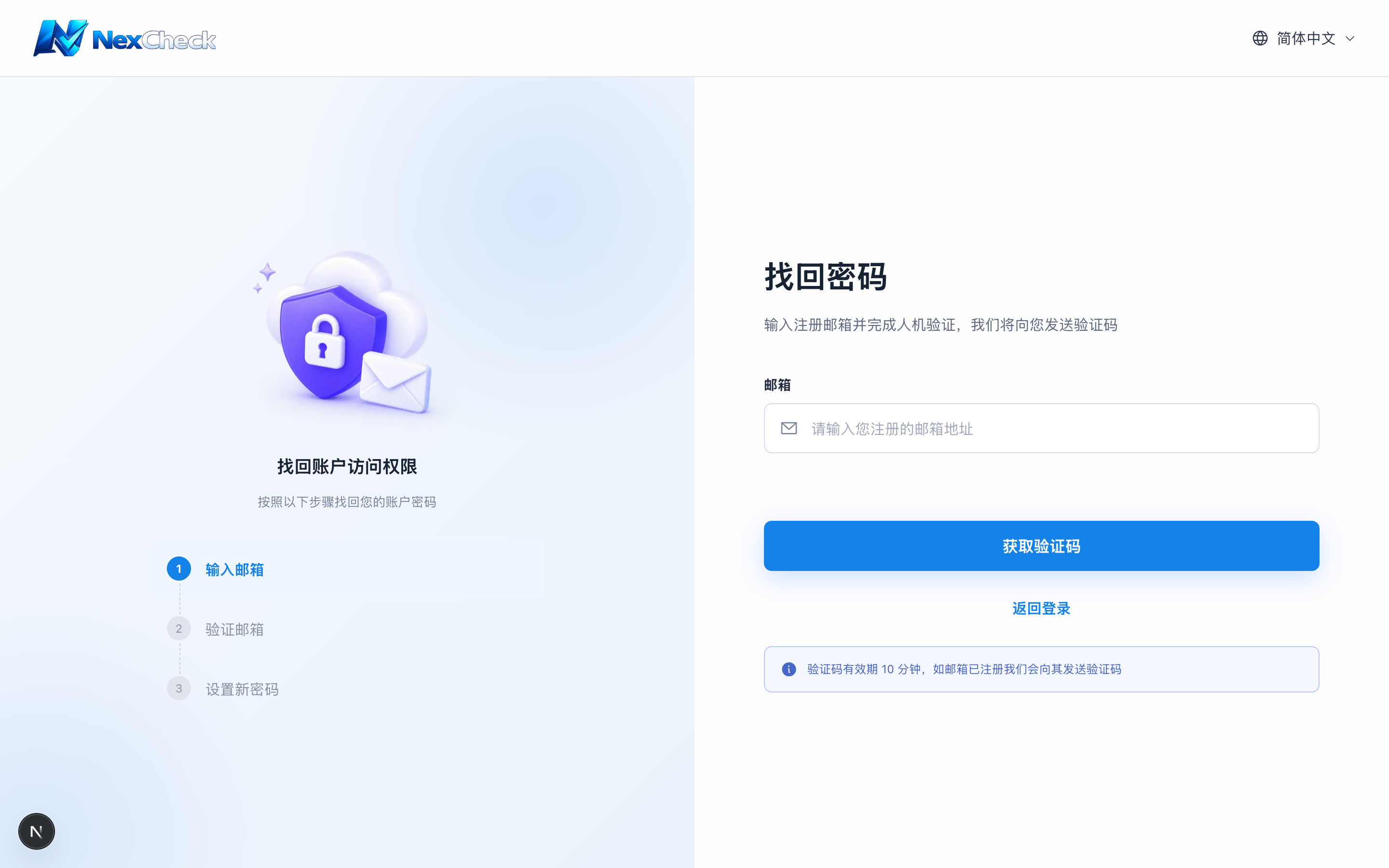Follow the 返回登录 link
The image size is (1389, 868).
1041,609
